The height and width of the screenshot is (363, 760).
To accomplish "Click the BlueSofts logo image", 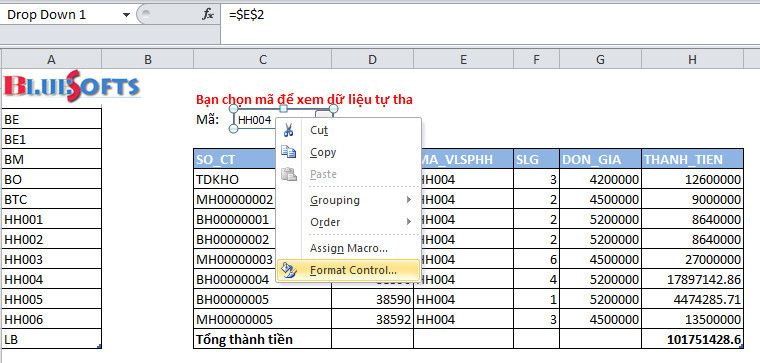I will 72,86.
